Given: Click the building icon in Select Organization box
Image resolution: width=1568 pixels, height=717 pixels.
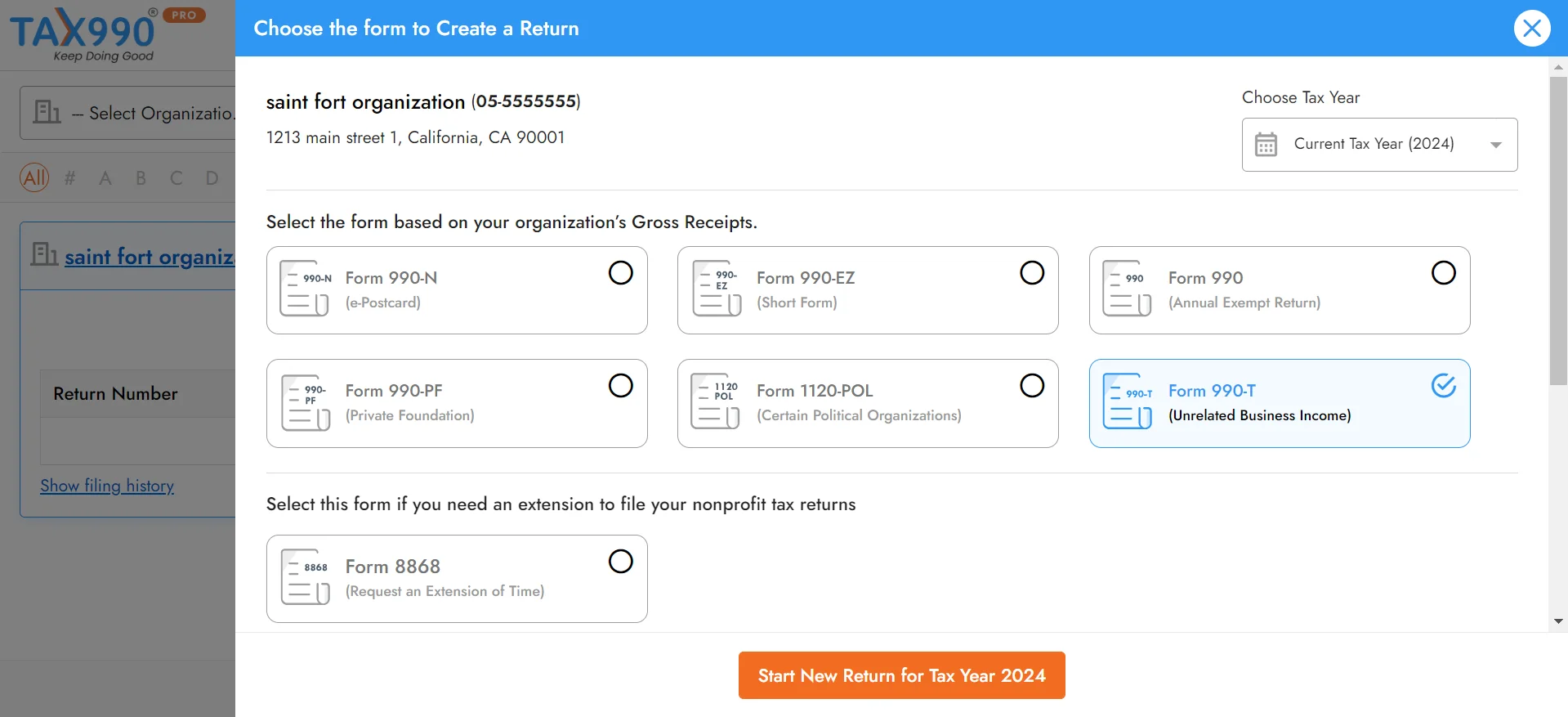Looking at the screenshot, I should (47, 112).
